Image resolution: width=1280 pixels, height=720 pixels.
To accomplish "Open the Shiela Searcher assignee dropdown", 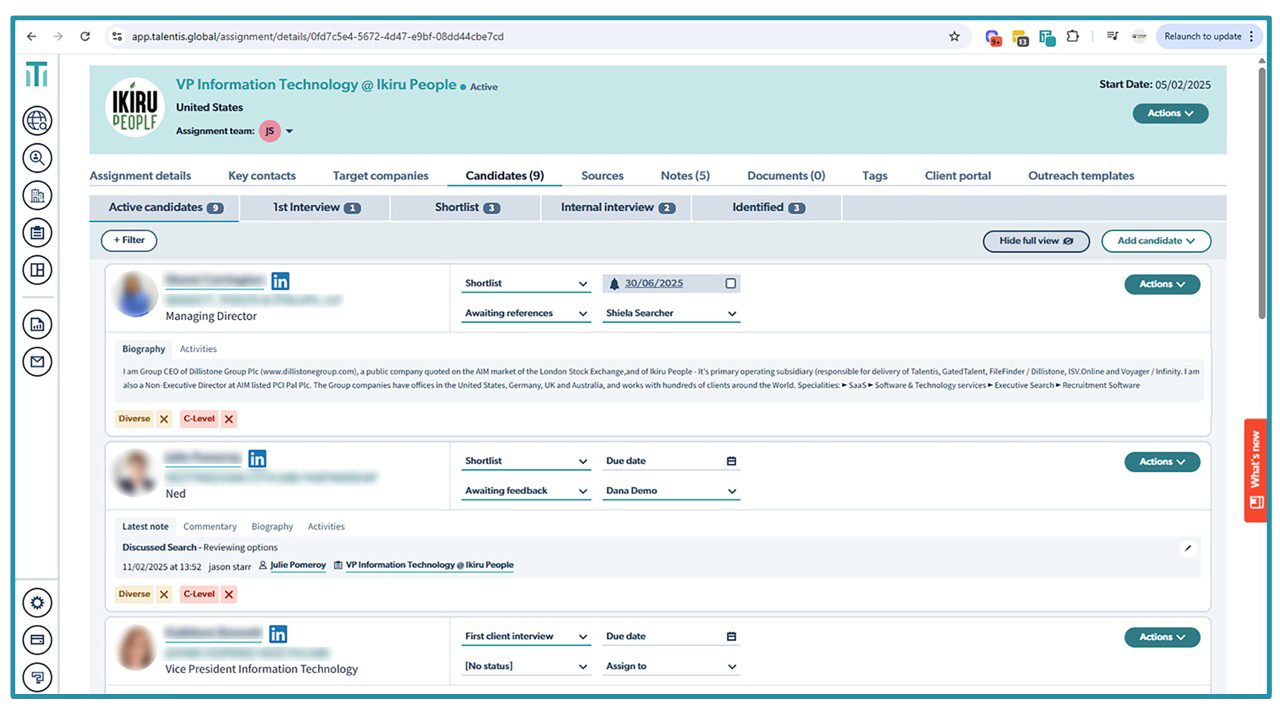I will (x=671, y=313).
